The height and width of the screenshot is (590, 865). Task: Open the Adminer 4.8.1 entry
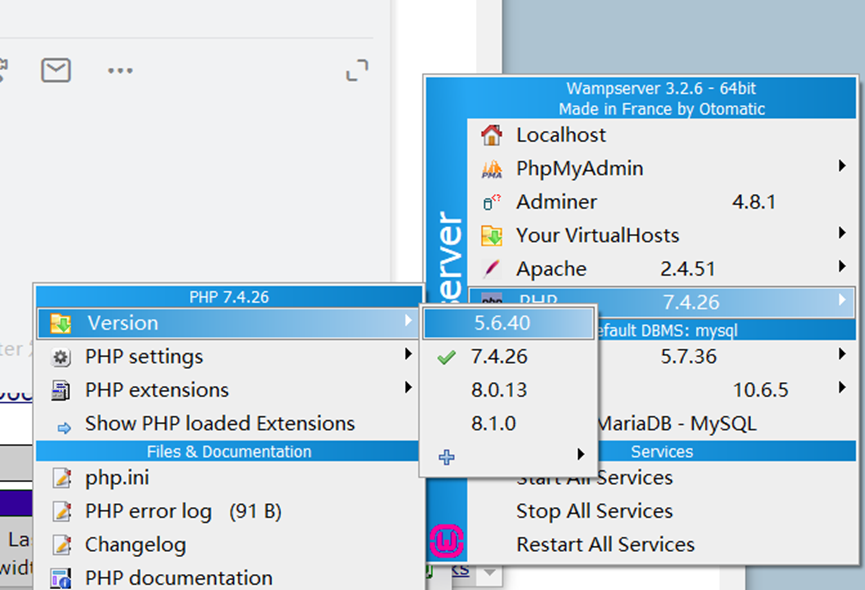coord(662,202)
